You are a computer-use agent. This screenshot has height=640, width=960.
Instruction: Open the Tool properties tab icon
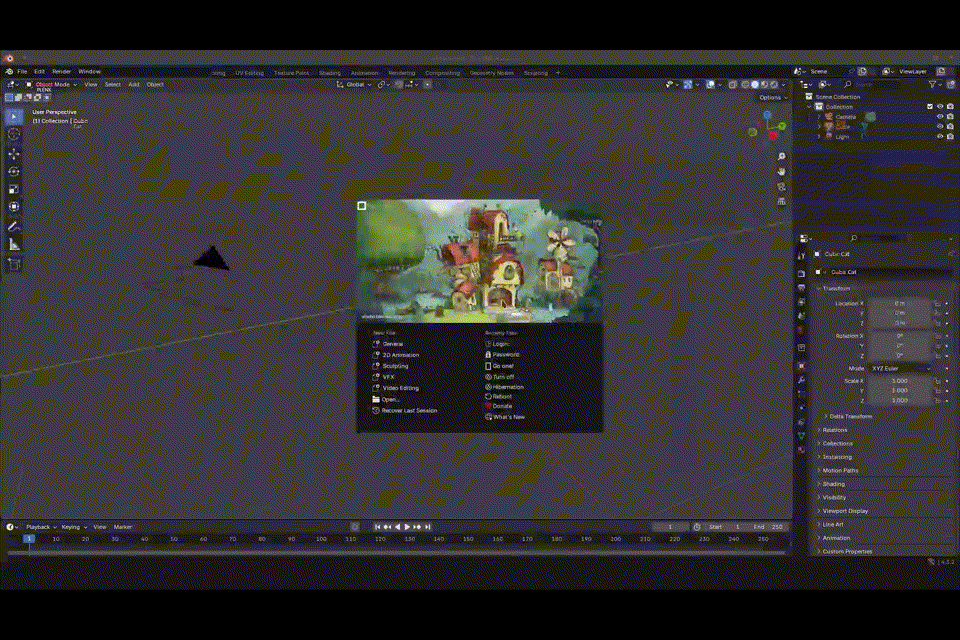801,256
